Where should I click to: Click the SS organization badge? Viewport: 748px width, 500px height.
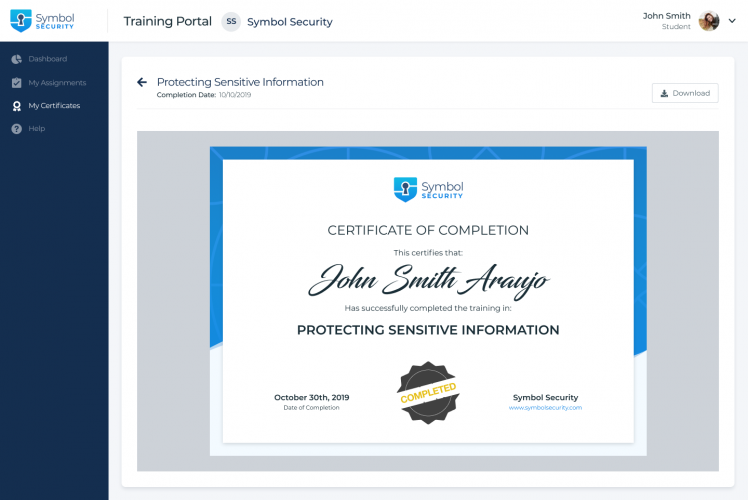pyautogui.click(x=231, y=21)
